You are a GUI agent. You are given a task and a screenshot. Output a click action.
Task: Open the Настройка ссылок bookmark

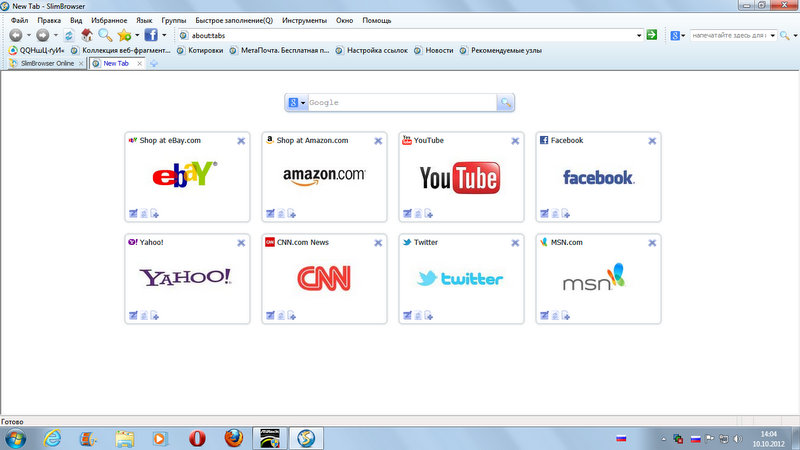point(372,51)
